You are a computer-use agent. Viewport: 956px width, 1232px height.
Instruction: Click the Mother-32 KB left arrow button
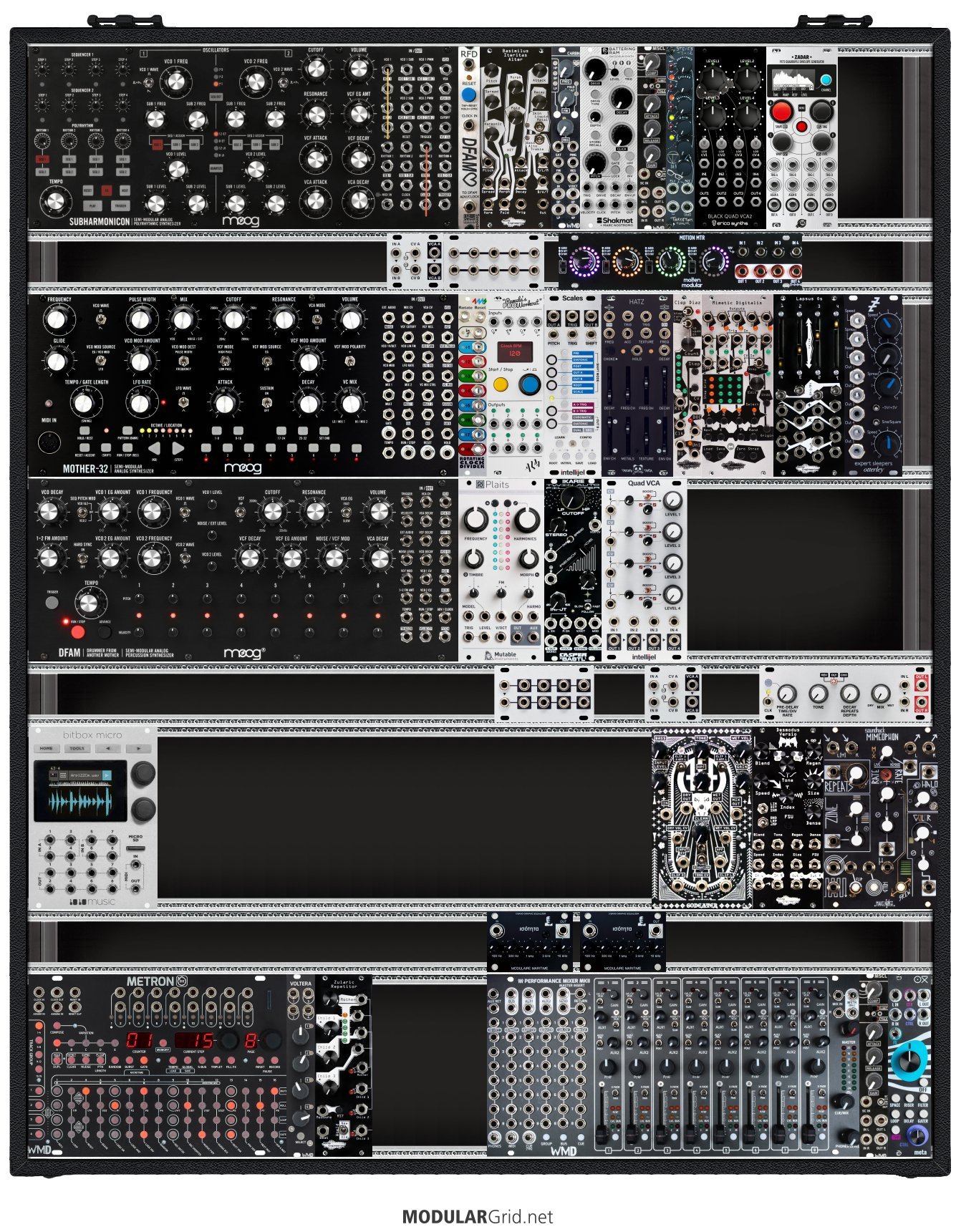(154, 448)
